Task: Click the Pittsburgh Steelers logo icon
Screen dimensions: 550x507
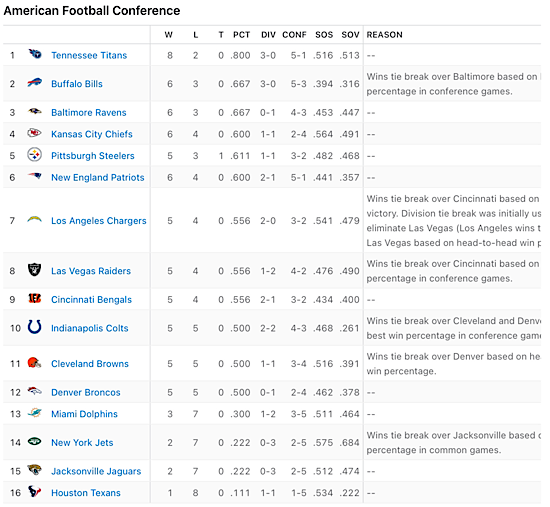Action: pyautogui.click(x=35, y=155)
